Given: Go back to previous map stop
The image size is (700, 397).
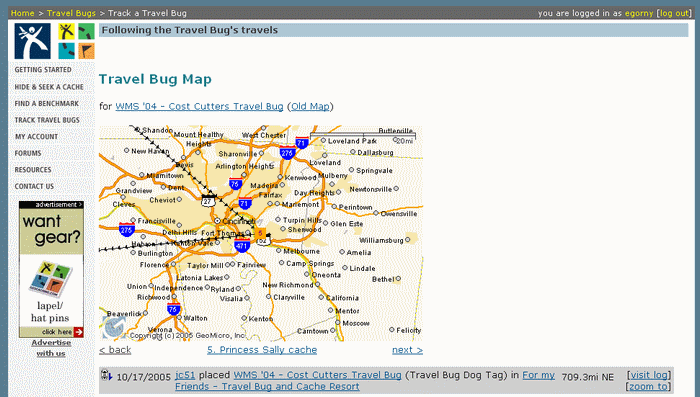Looking at the screenshot, I should point(115,350).
